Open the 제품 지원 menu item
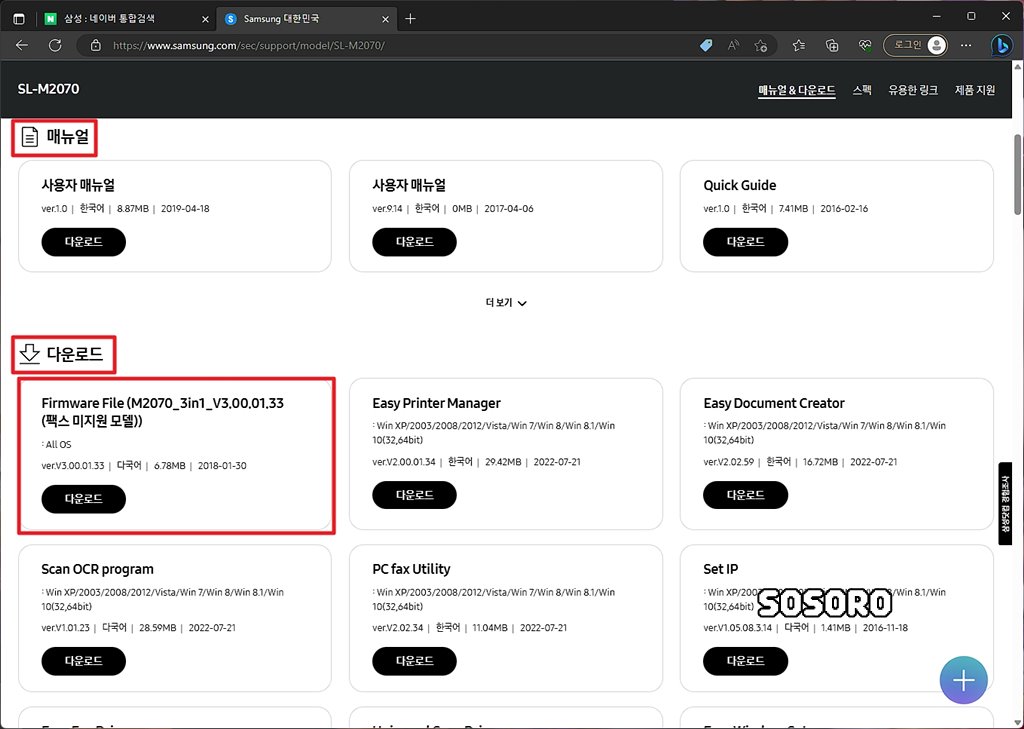 click(975, 90)
